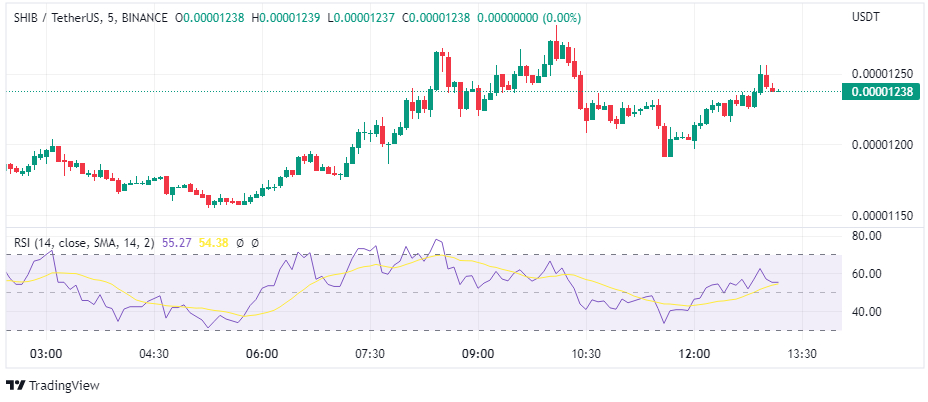Click the 09:00 time axis label
Viewport: 928px width, 402px height.
point(478,354)
